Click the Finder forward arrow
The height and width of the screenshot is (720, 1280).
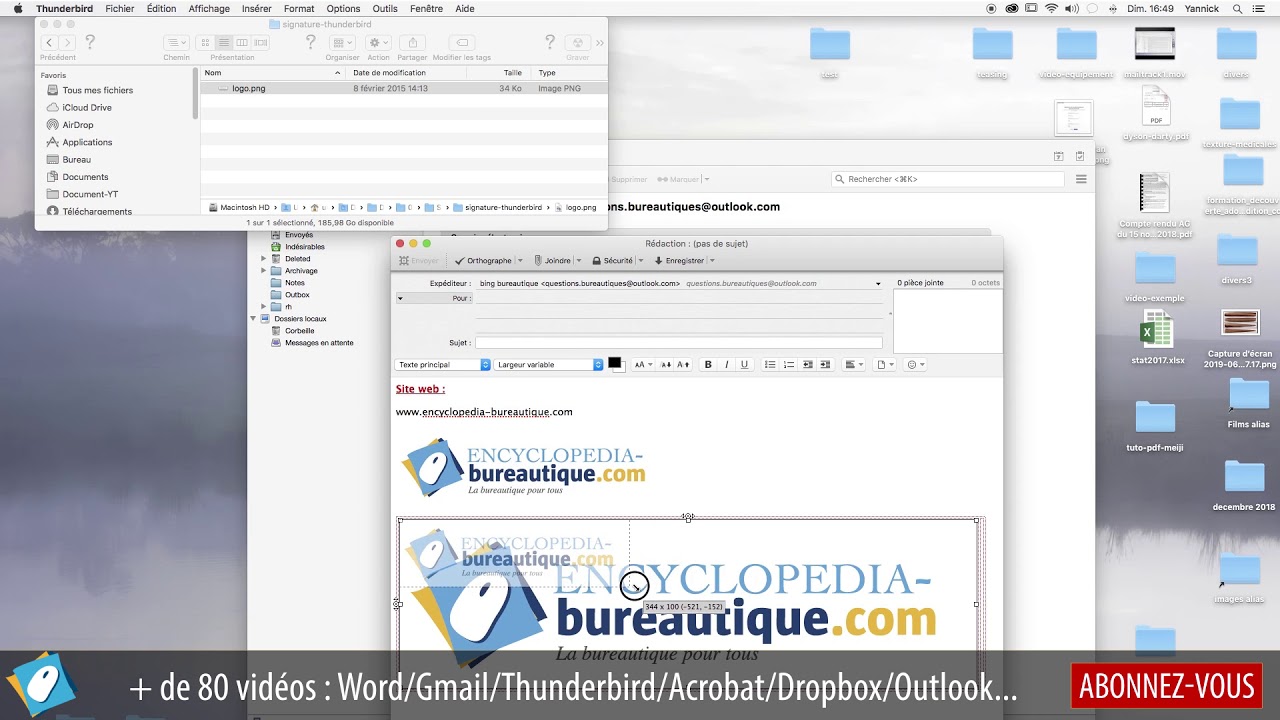pos(67,43)
